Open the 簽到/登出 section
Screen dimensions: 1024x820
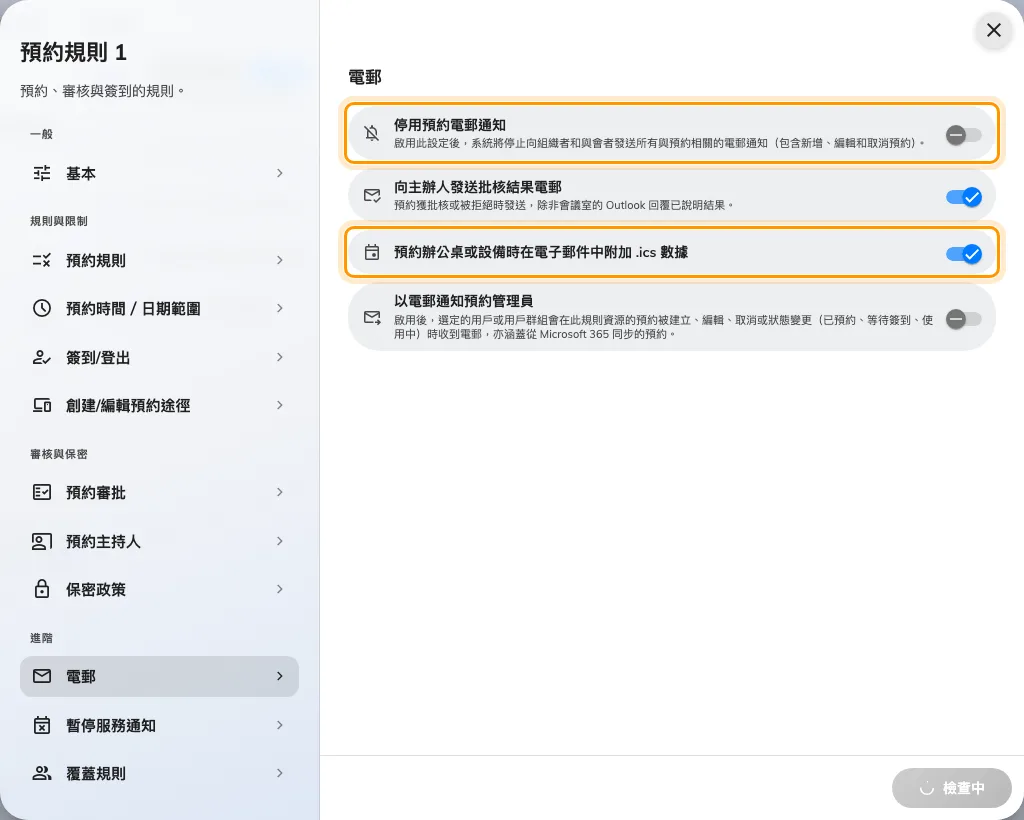point(159,357)
